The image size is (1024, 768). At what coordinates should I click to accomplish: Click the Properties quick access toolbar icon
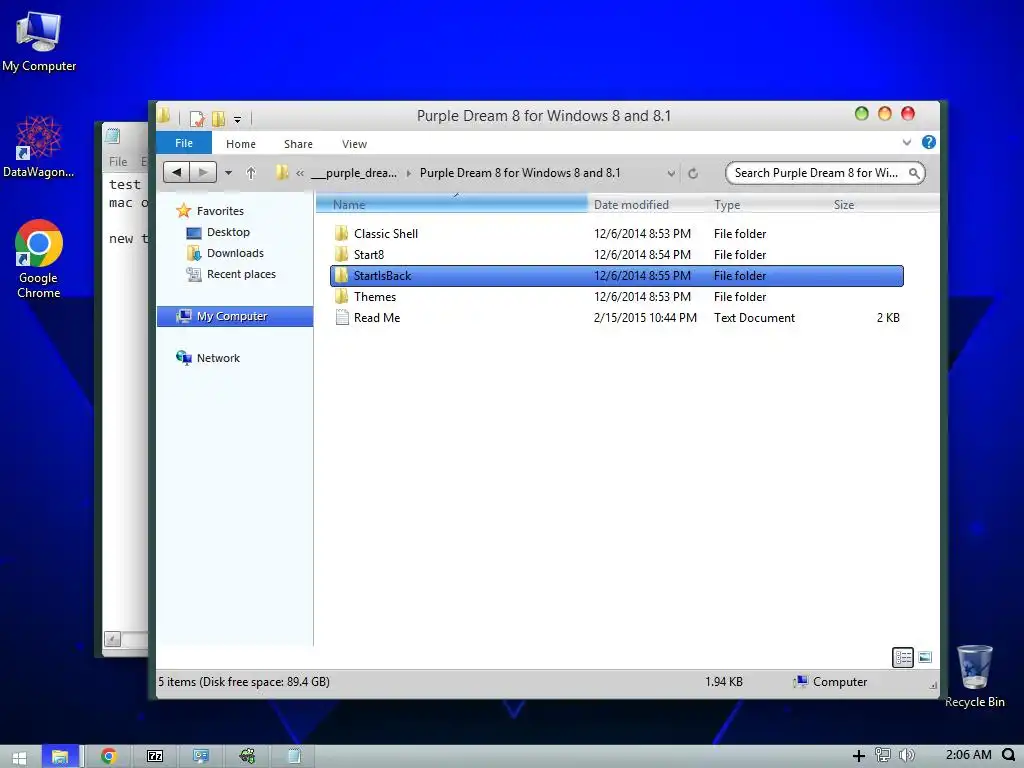pos(197,119)
